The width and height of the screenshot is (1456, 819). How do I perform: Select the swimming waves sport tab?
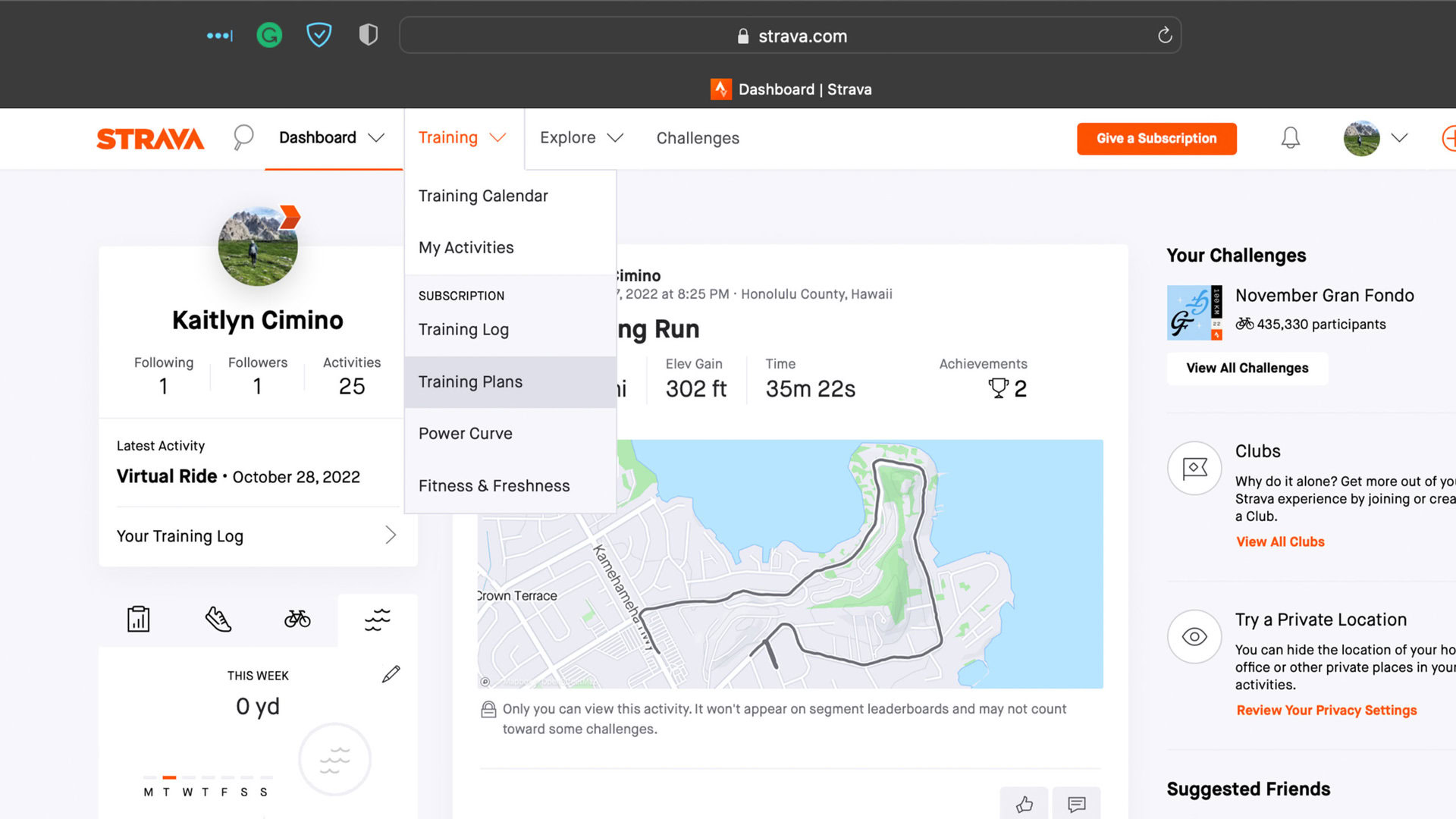tap(377, 620)
